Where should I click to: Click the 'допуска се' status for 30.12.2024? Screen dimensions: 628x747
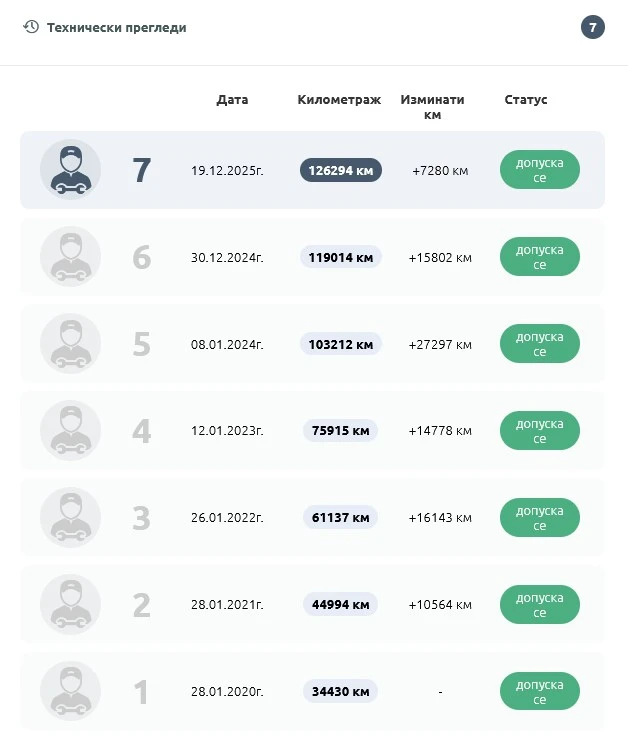click(x=539, y=257)
